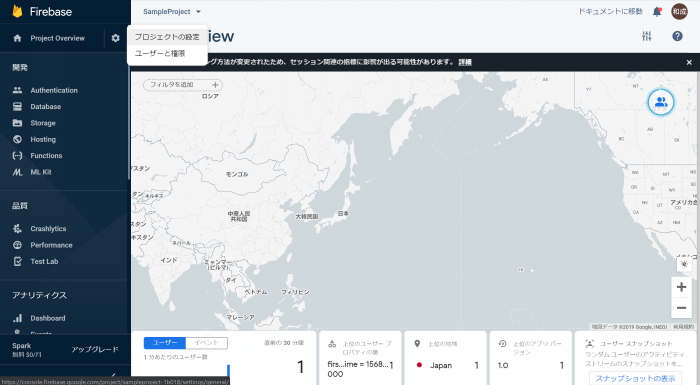Viewport: 700px width, 385px height.
Task: Open Project Overview home icon
Action: pyautogui.click(x=17, y=38)
